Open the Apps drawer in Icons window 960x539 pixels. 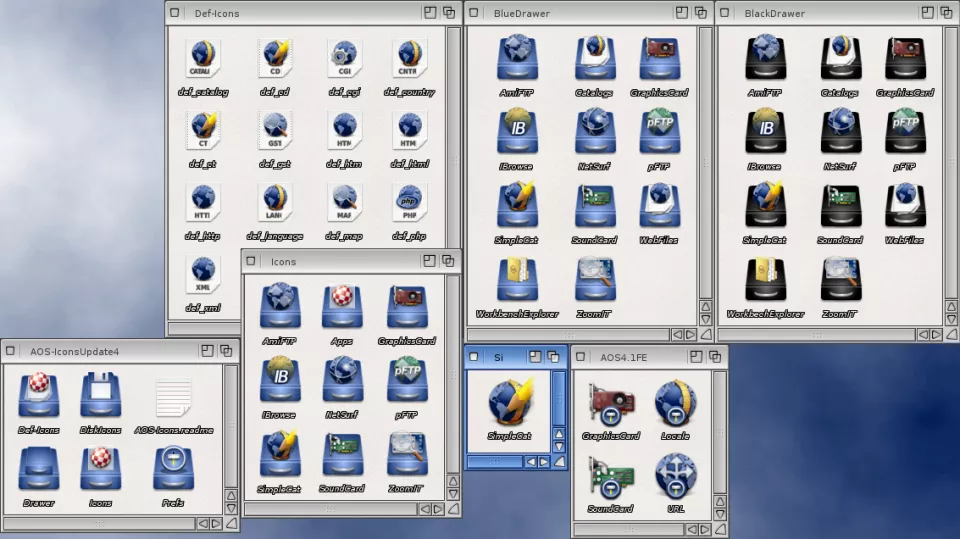[341, 307]
